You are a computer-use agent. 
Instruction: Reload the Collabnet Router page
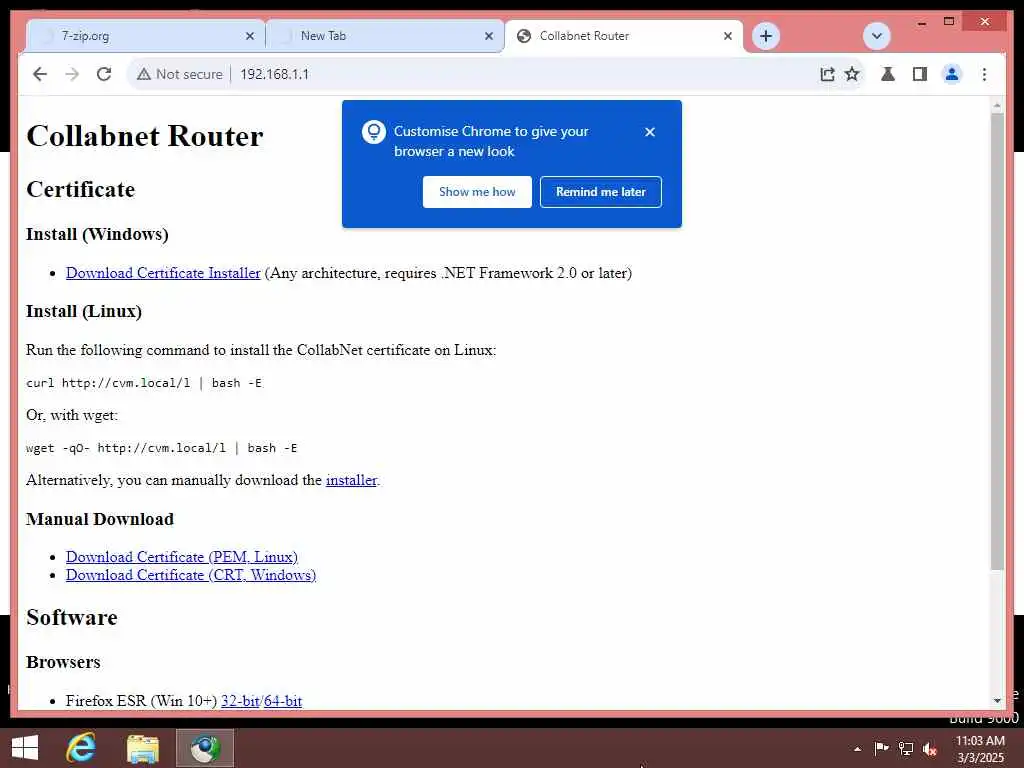104,74
